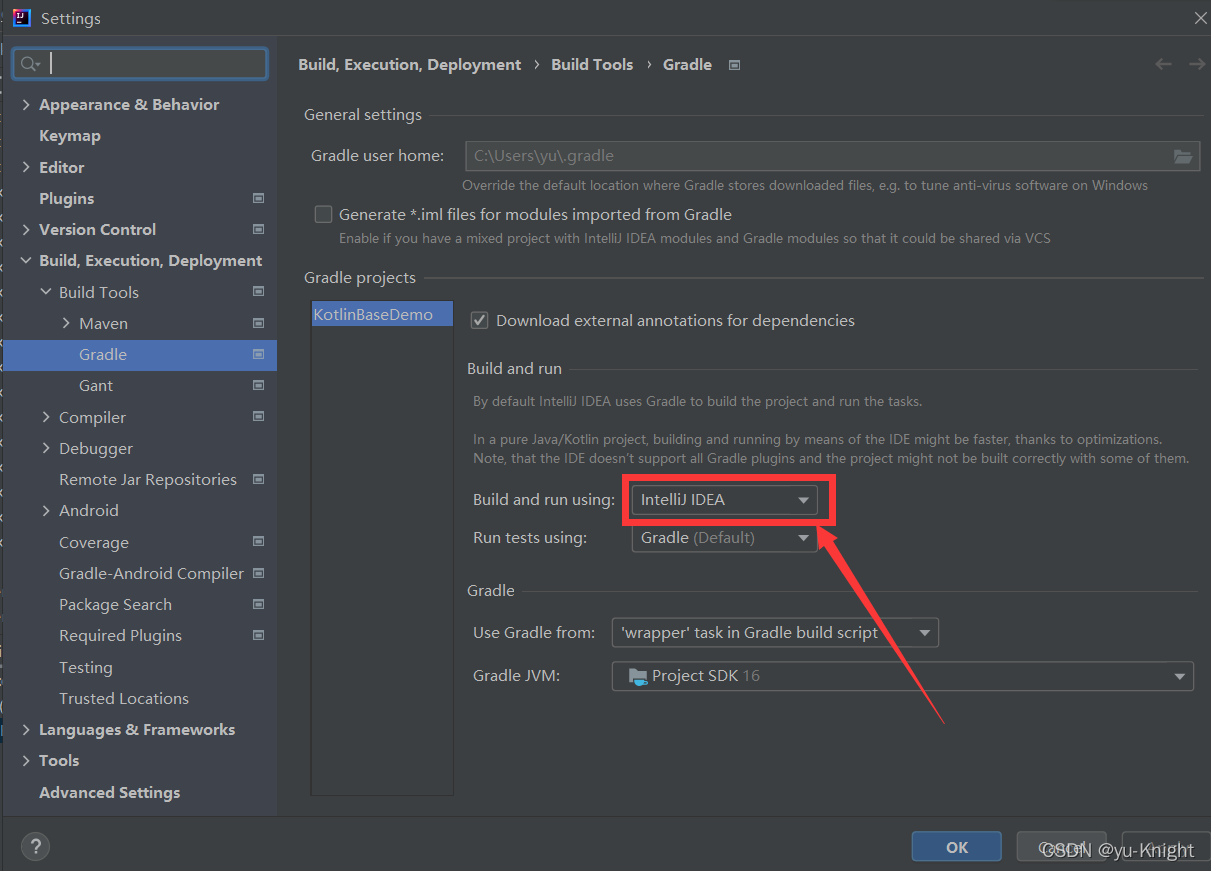Screen dimensions: 1211x871
Task: Close the Settings dialog
Action: pyautogui.click(x=1201, y=17)
